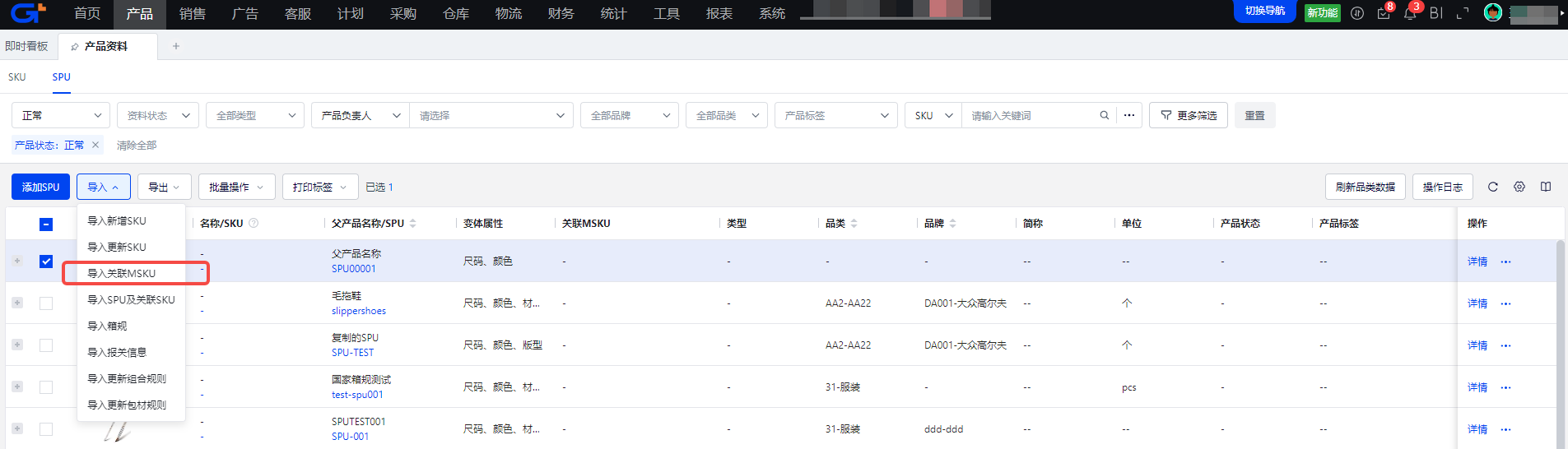Open the 全部品类 dropdown
Screen dimensions: 1568x449
[727, 115]
